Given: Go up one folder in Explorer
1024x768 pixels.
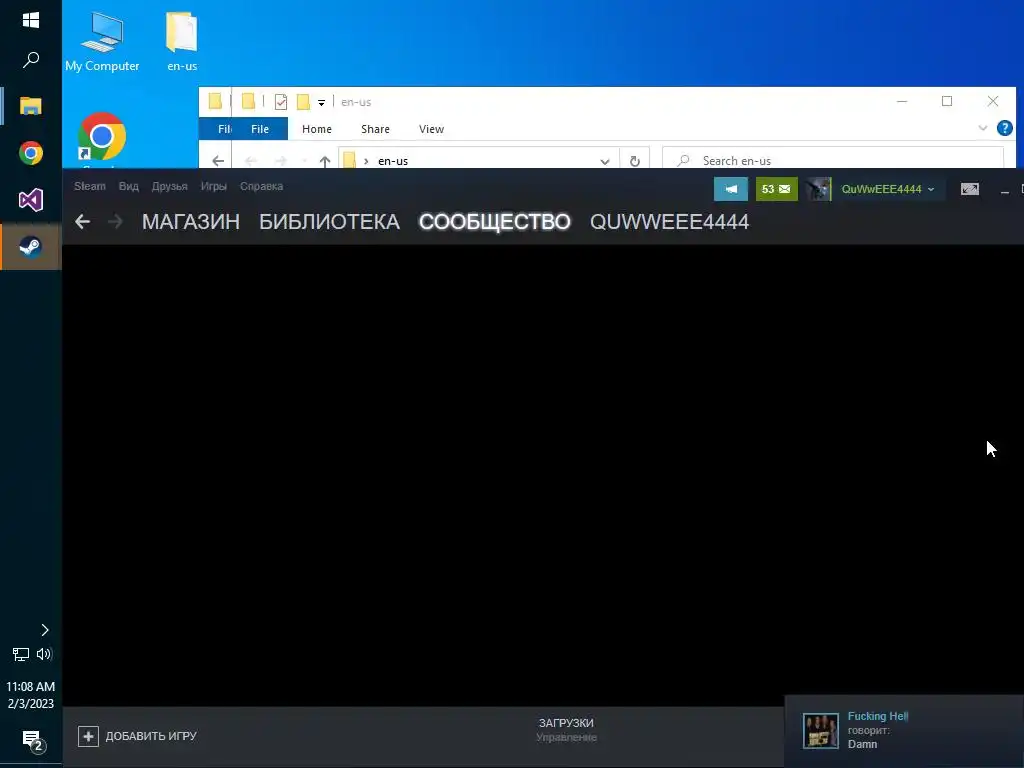Looking at the screenshot, I should point(325,161).
